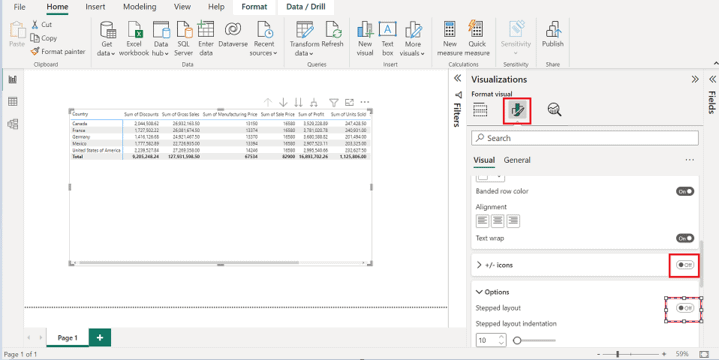Toggle Banded row color switch
This screenshot has width=719, height=360.
coord(685,191)
